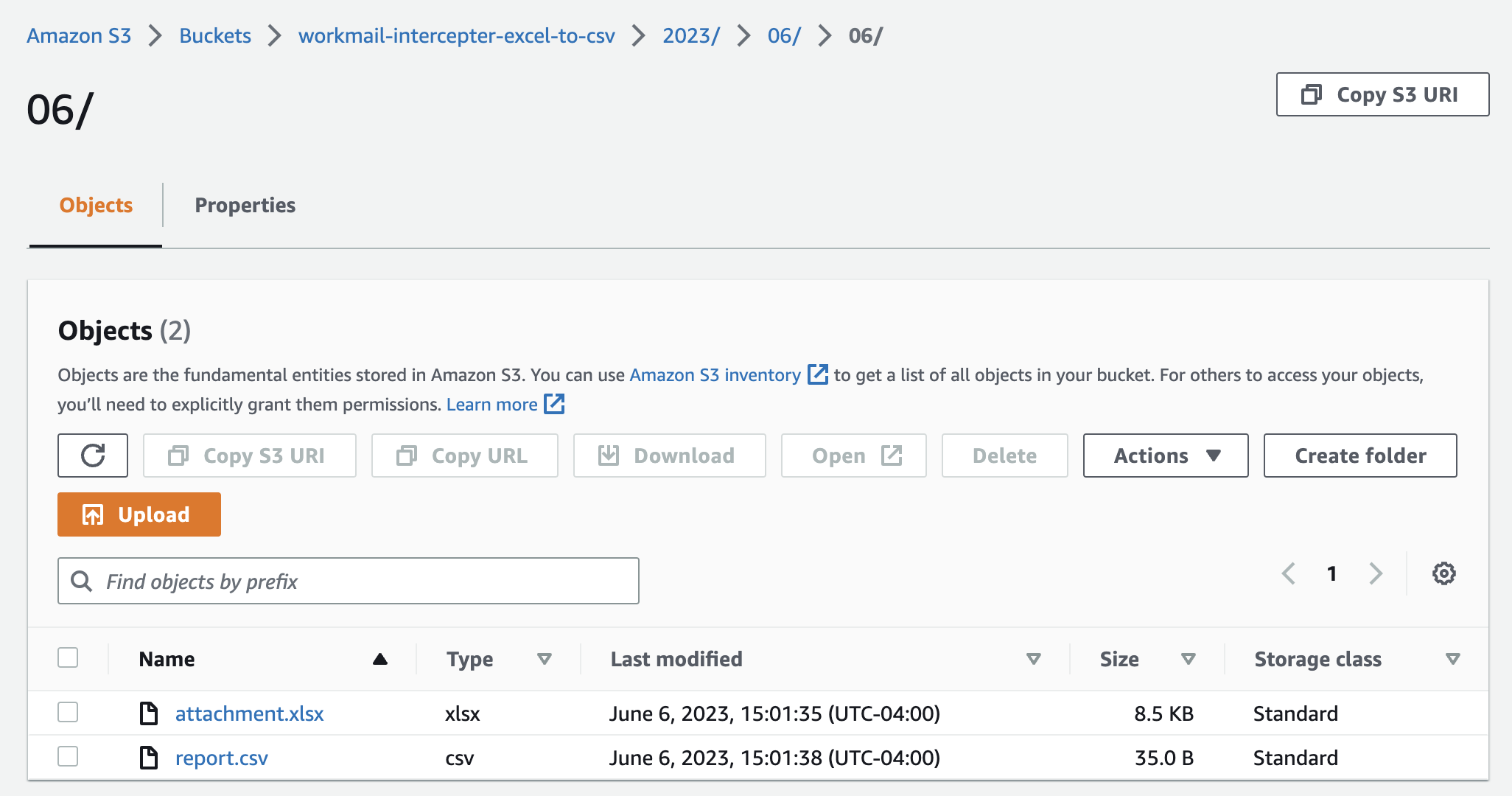The image size is (1512, 796).
Task: Switch to the Objects tab
Action: (96, 205)
